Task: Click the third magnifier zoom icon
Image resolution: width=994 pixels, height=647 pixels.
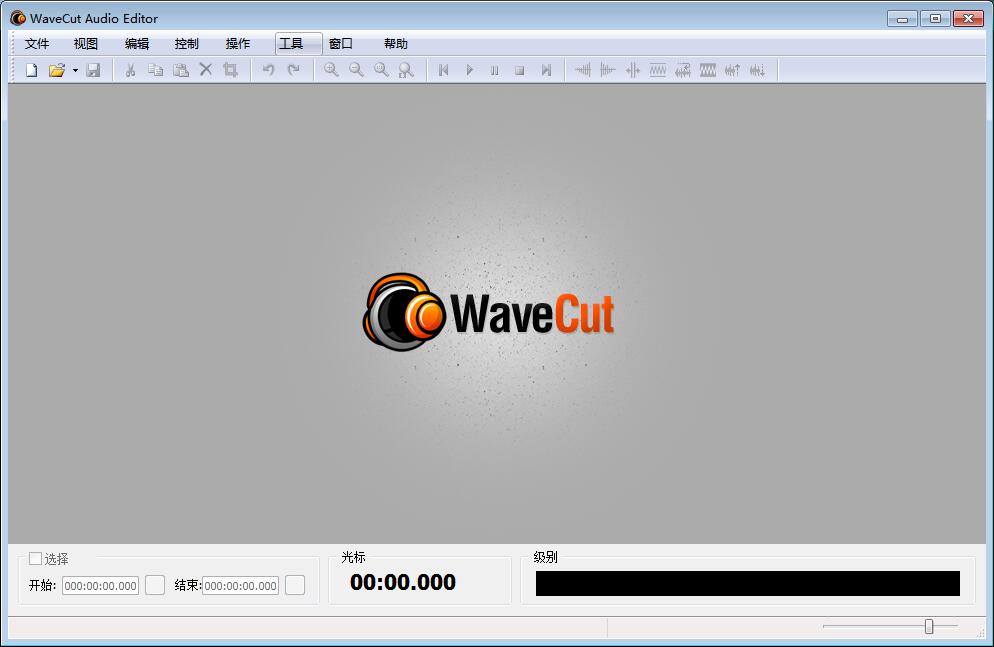Action: pos(381,70)
